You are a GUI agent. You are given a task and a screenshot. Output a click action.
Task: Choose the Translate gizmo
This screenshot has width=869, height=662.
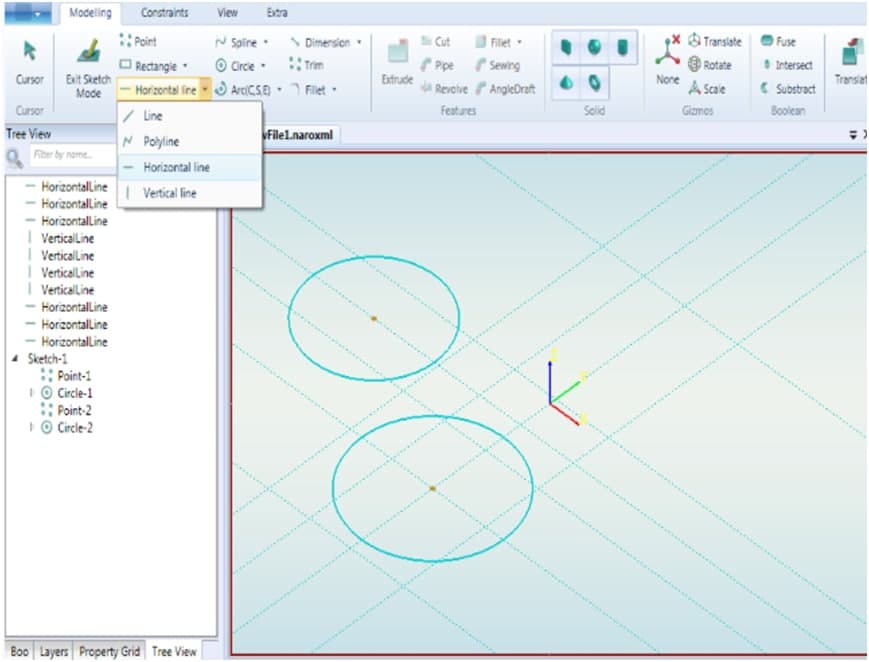[x=714, y=42]
